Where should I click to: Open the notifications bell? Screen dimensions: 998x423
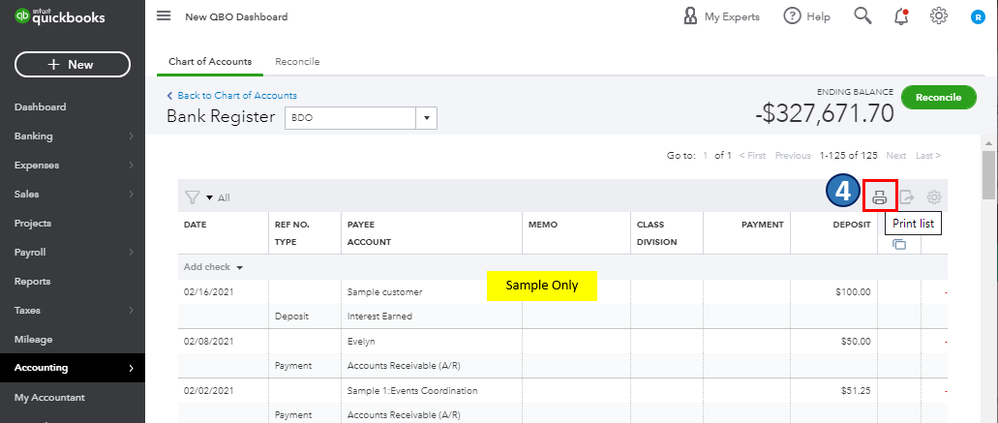[901, 16]
